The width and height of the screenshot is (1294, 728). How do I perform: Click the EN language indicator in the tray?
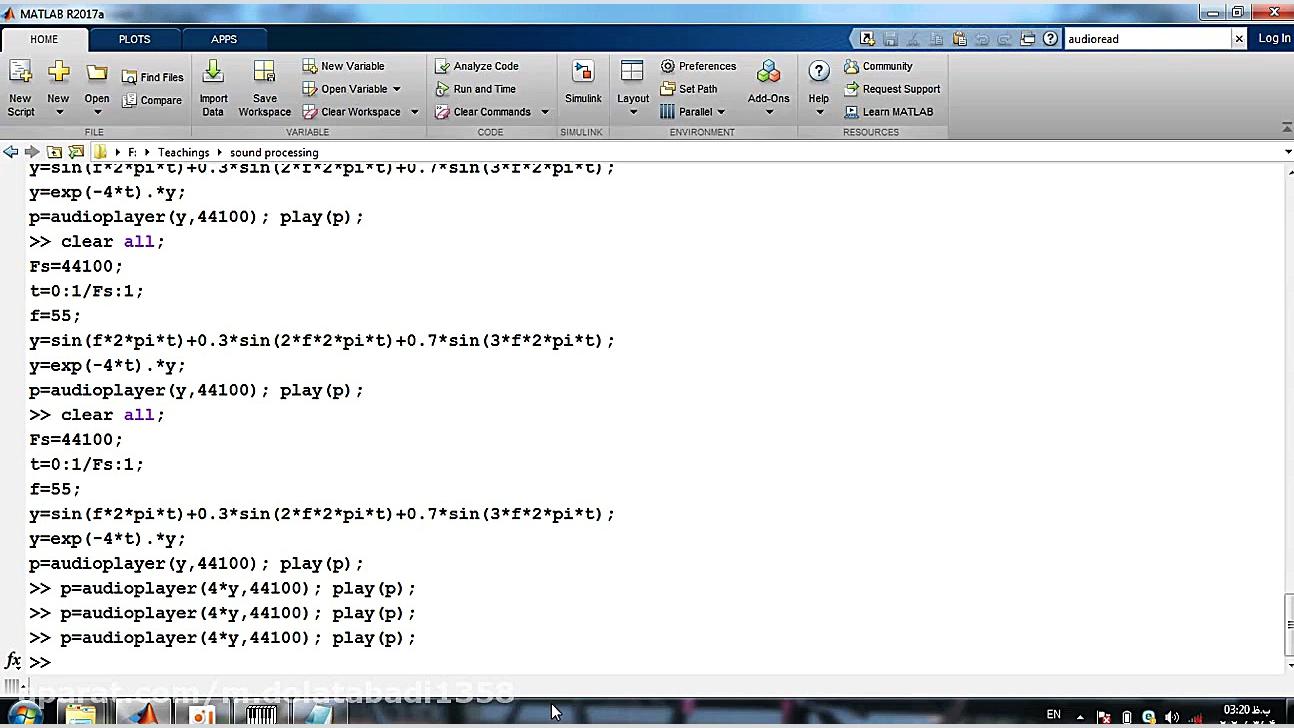(1053, 714)
